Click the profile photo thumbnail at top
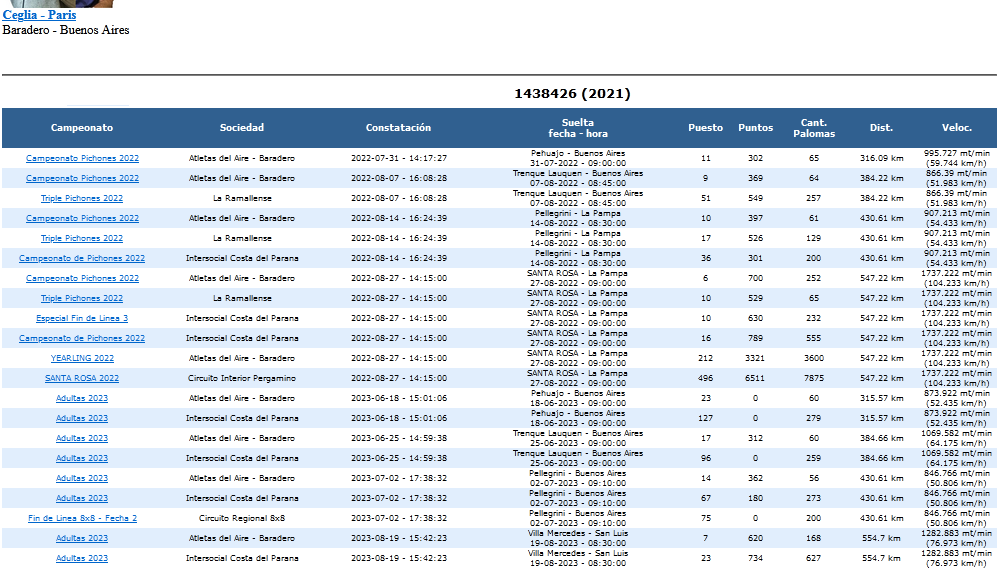The height and width of the screenshot is (578, 1002). click(x=62, y=3)
